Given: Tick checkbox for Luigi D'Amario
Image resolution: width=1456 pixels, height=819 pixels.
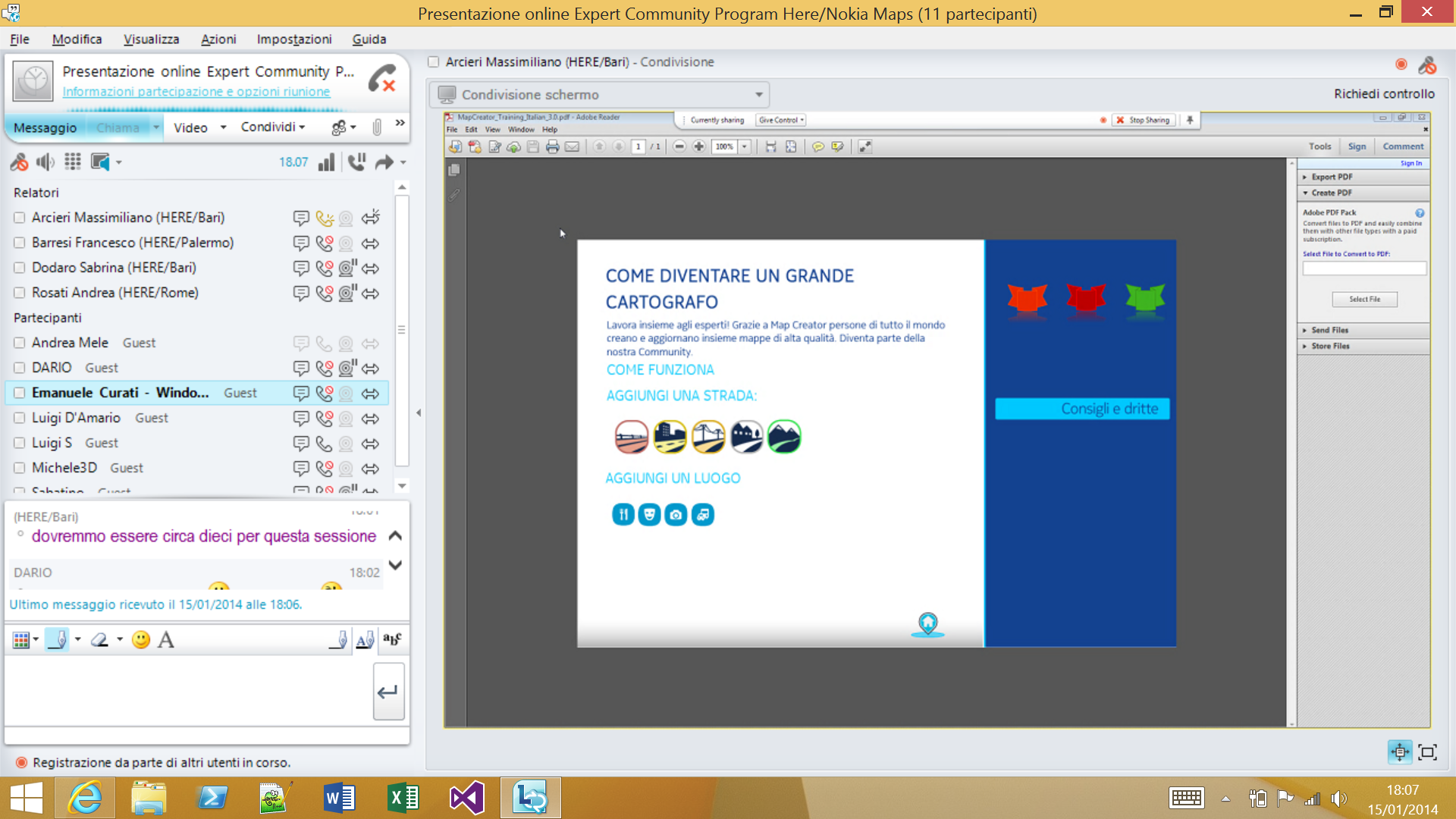Looking at the screenshot, I should (x=20, y=418).
